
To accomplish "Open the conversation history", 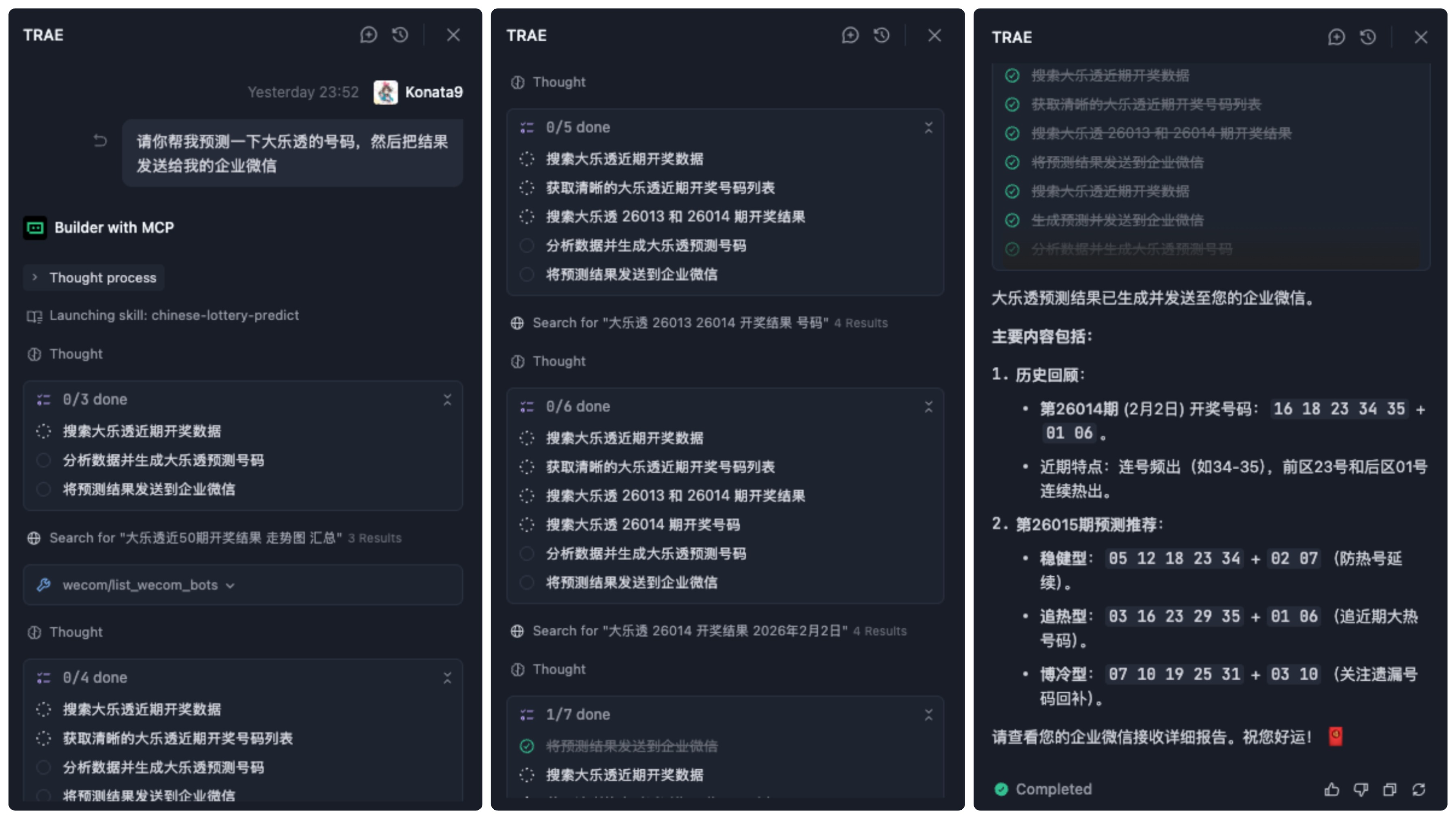I will point(400,35).
